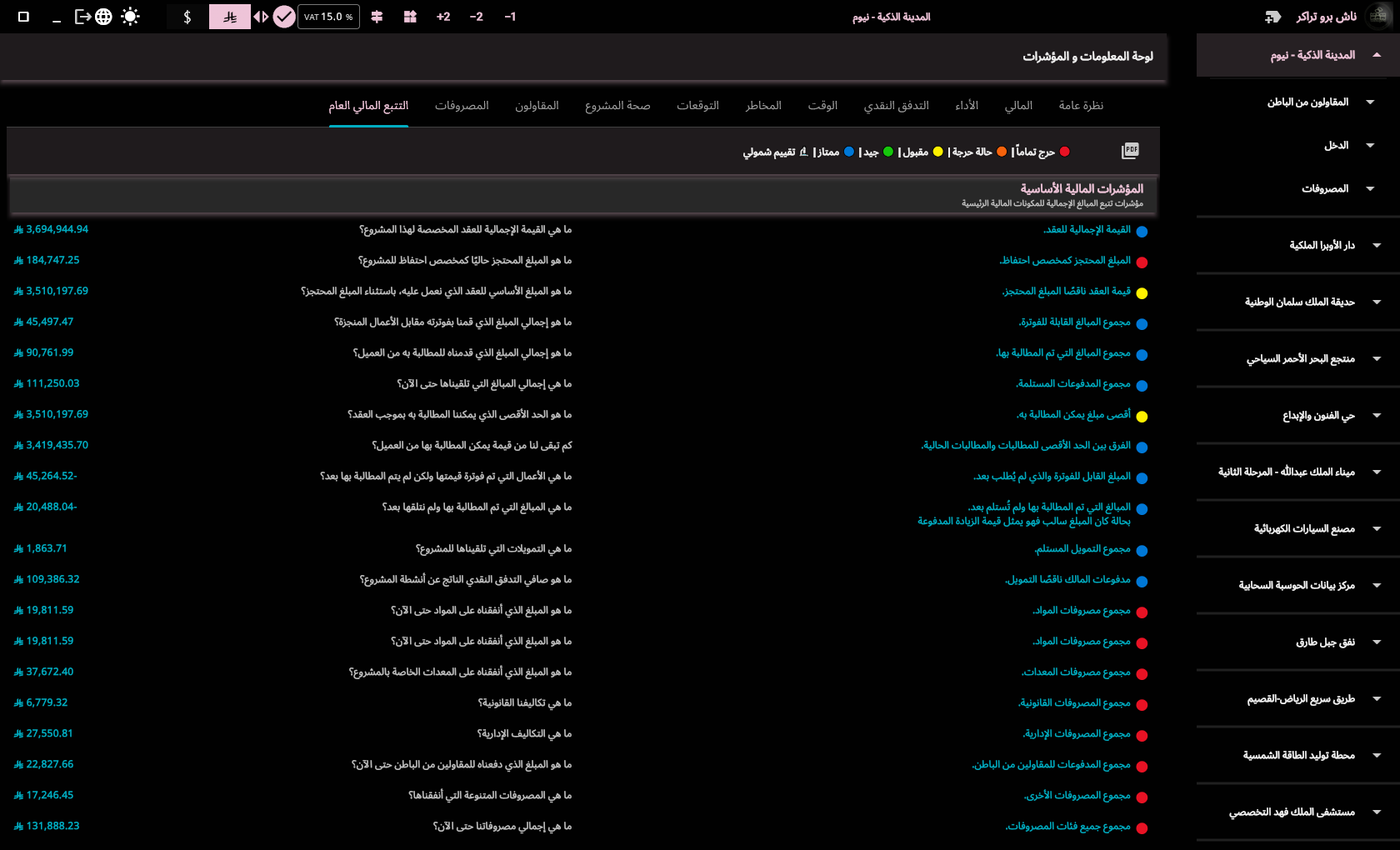Click the value 131,888.23
The height and width of the screenshot is (850, 1400).
coord(47,826)
